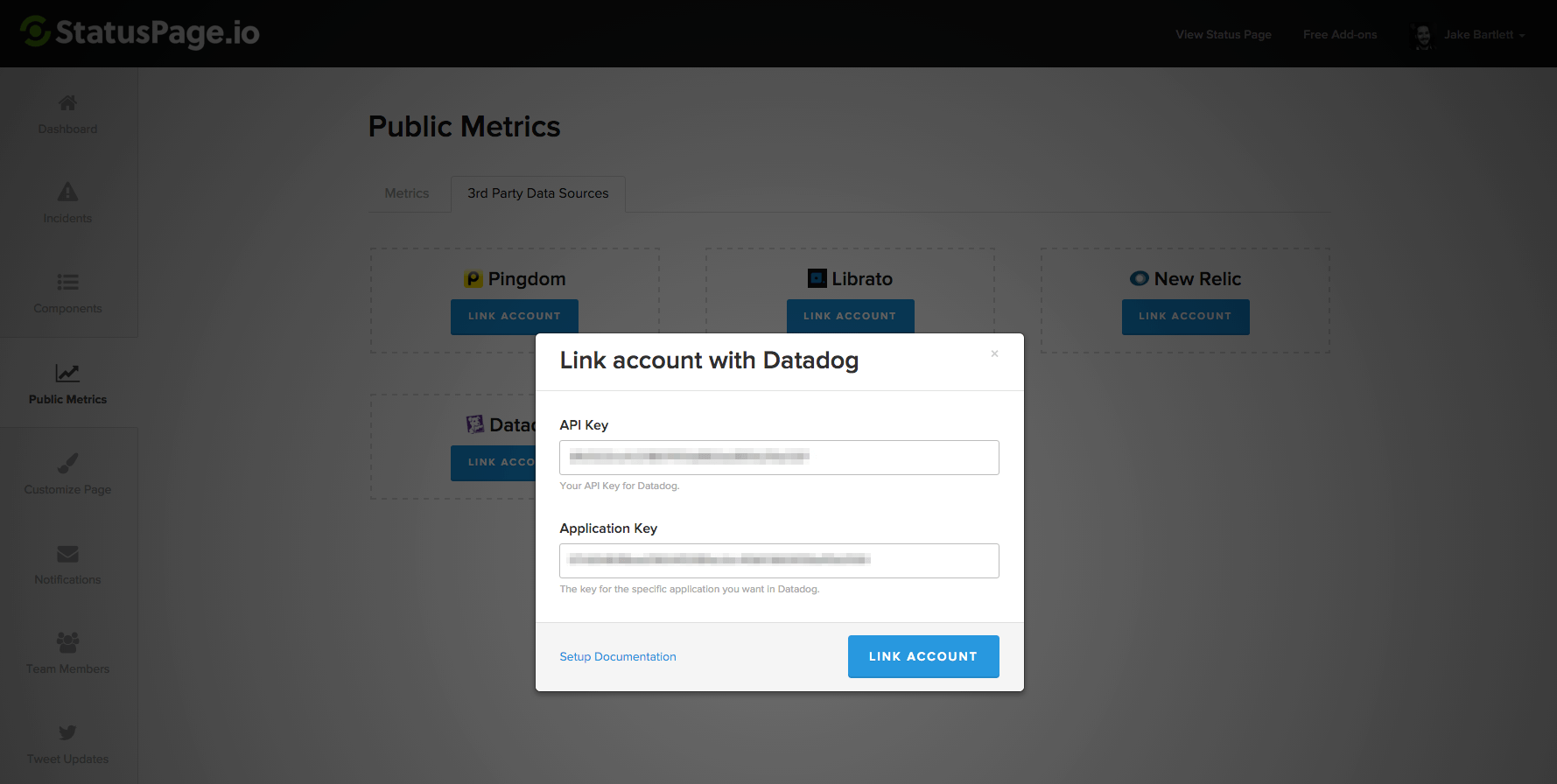The height and width of the screenshot is (784, 1557).
Task: Click the Pingdom logo icon
Action: click(x=473, y=279)
